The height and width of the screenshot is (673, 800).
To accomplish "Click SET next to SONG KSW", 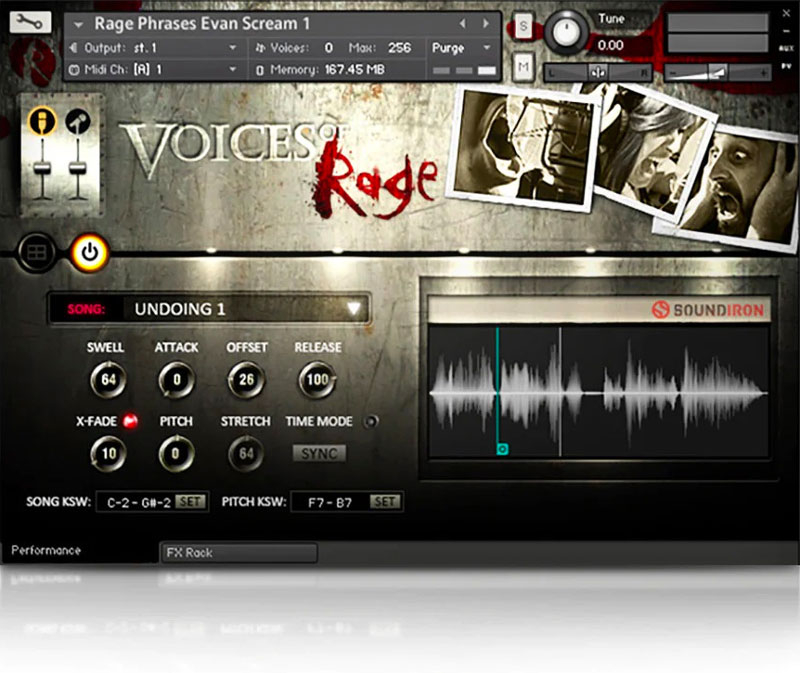I will 191,501.
